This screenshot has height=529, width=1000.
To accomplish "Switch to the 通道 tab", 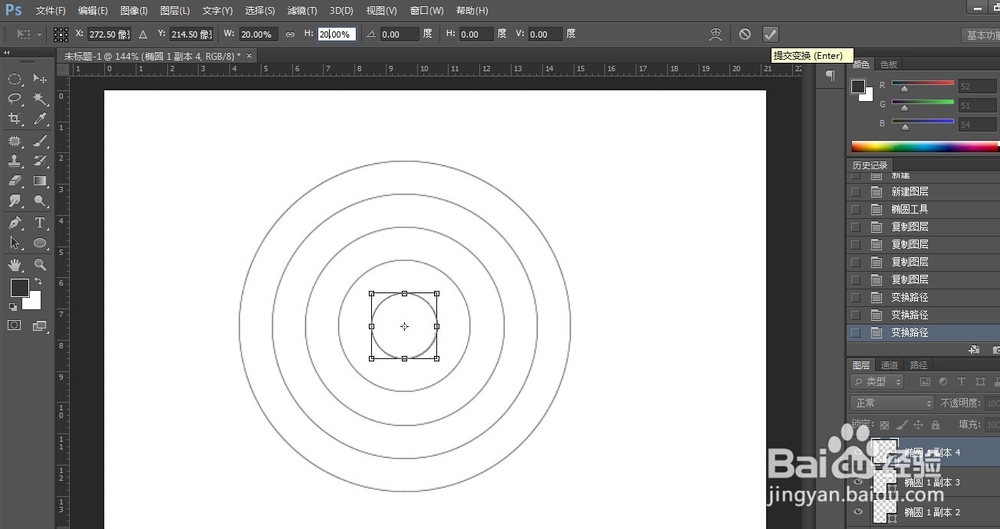I will (x=889, y=365).
